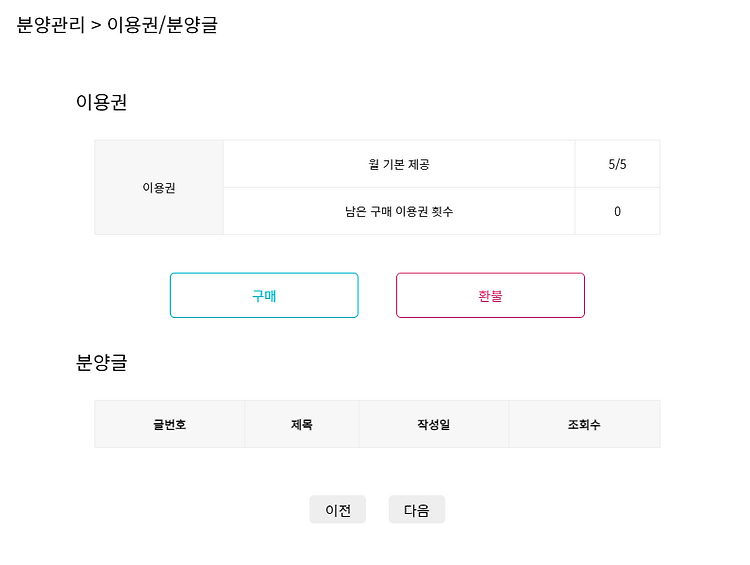Select the 조회수 column header

tap(584, 424)
